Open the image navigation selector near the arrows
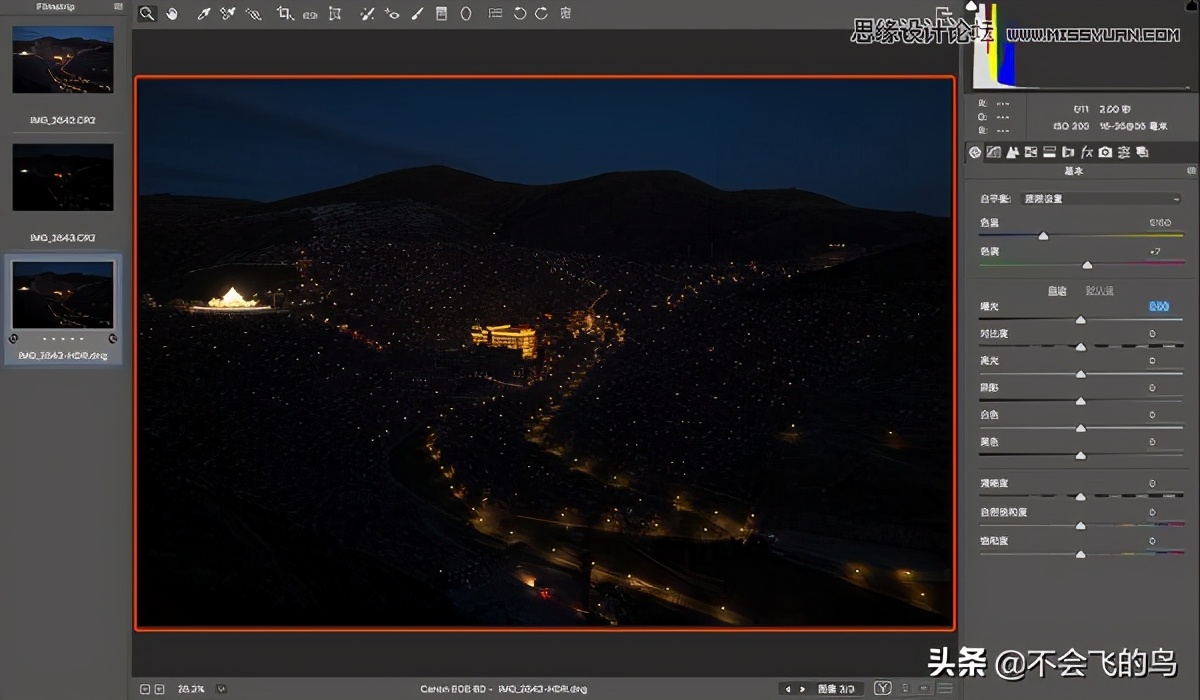This screenshot has height=700, width=1200. pos(836,689)
